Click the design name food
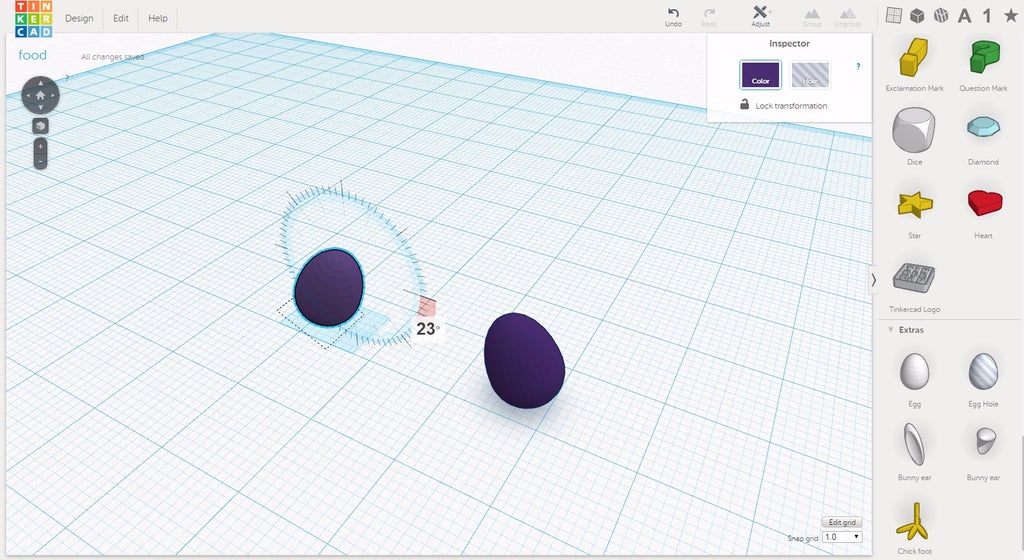This screenshot has height=560, width=1024. tap(33, 55)
